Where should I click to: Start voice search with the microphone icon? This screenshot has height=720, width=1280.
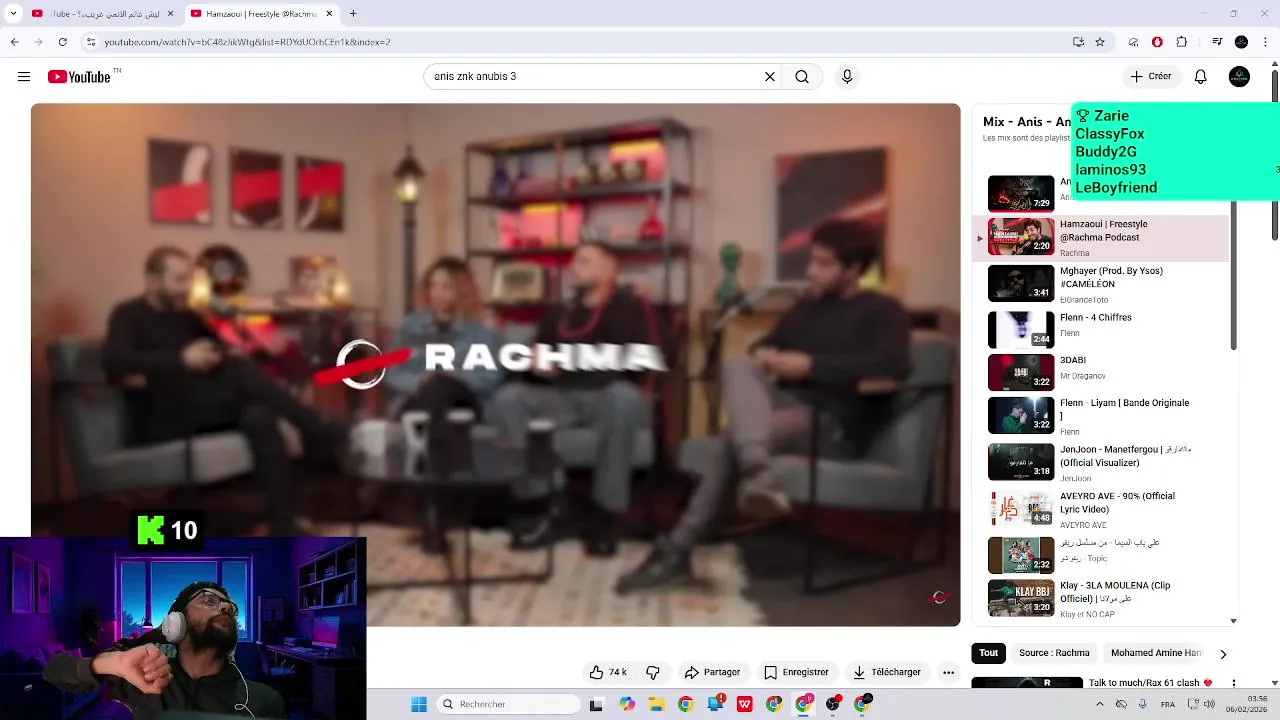click(x=847, y=77)
